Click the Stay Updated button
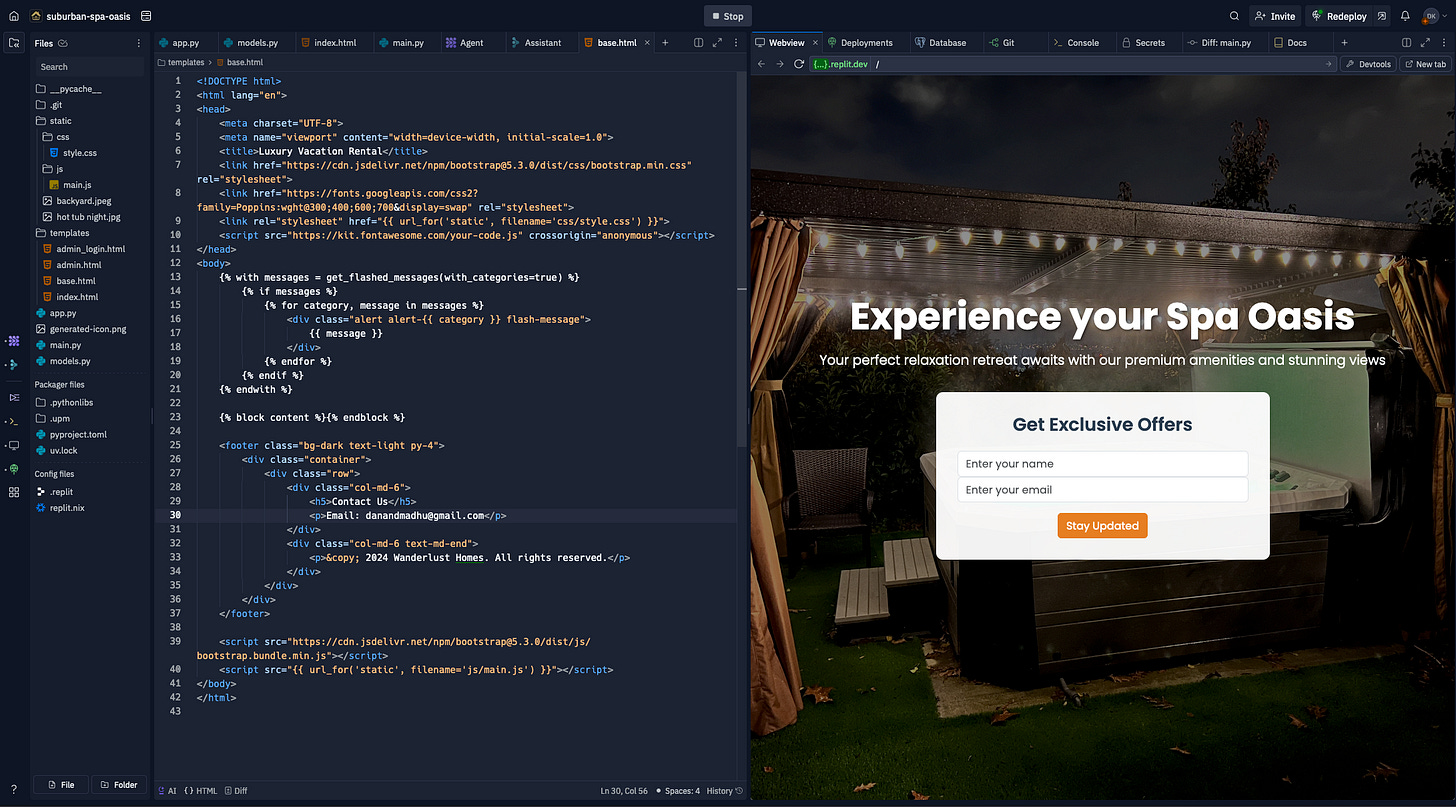The width and height of the screenshot is (1456, 807). tap(1102, 526)
